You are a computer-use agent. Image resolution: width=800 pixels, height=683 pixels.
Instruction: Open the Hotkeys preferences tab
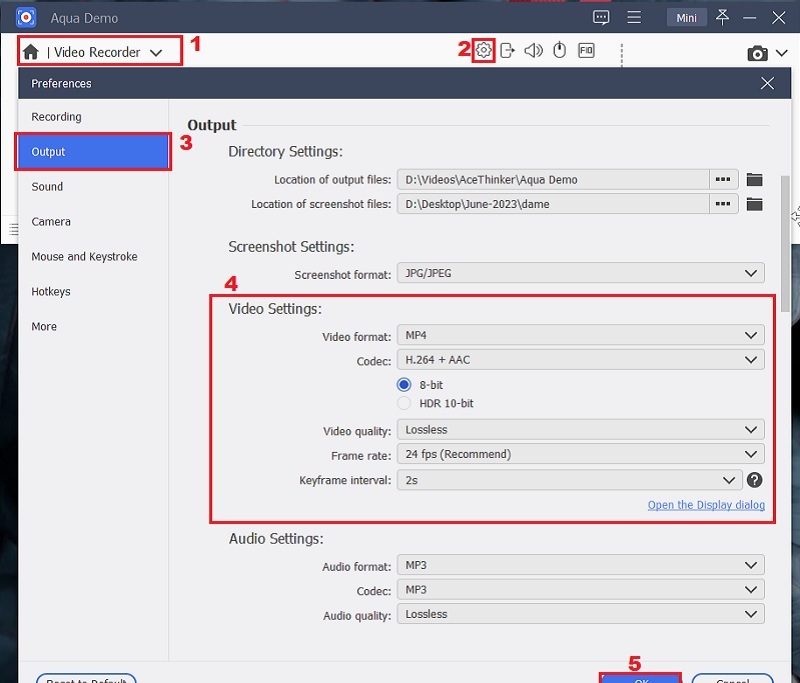point(93,291)
